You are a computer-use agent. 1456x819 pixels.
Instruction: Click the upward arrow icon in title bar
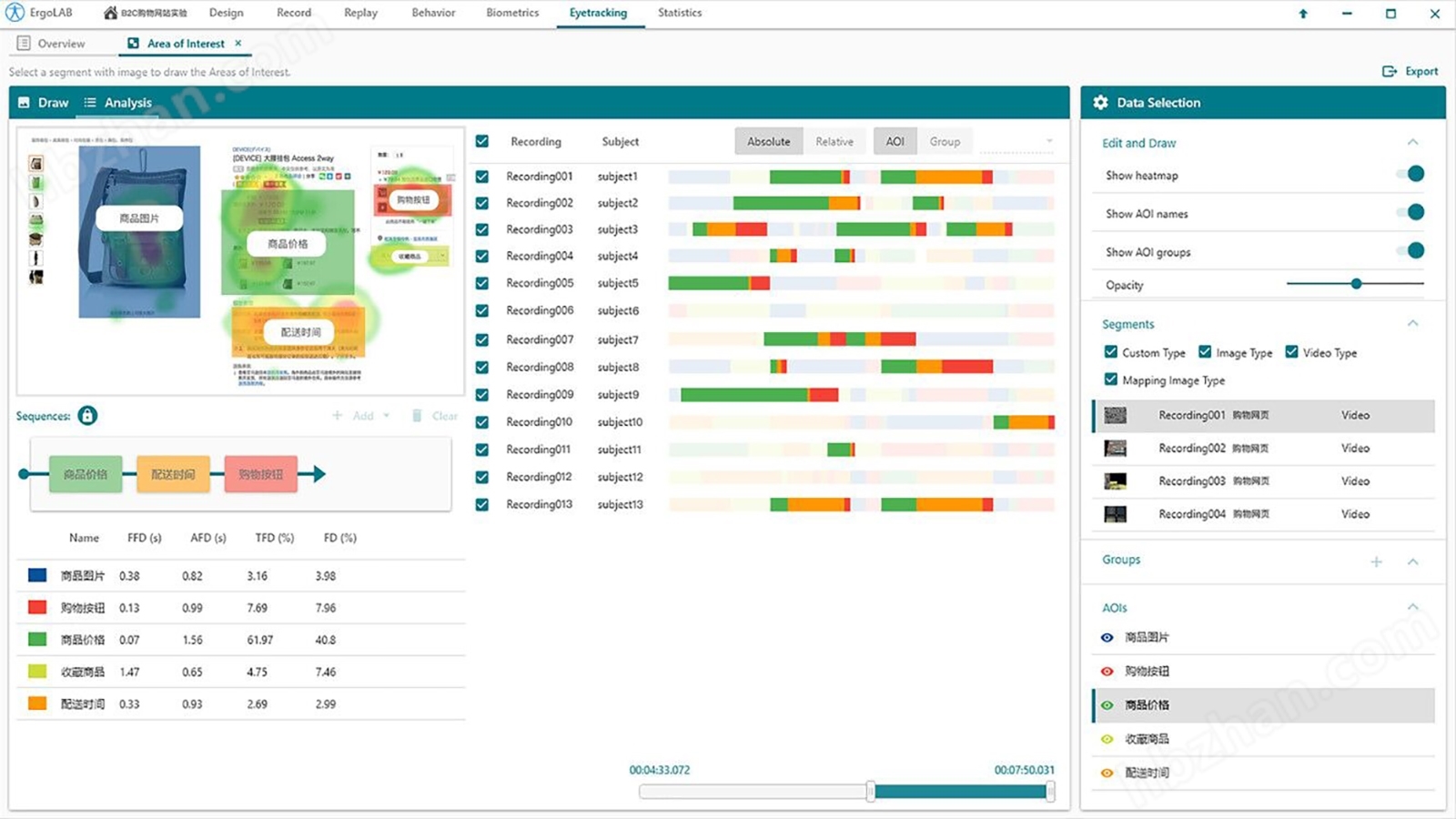point(1303,14)
